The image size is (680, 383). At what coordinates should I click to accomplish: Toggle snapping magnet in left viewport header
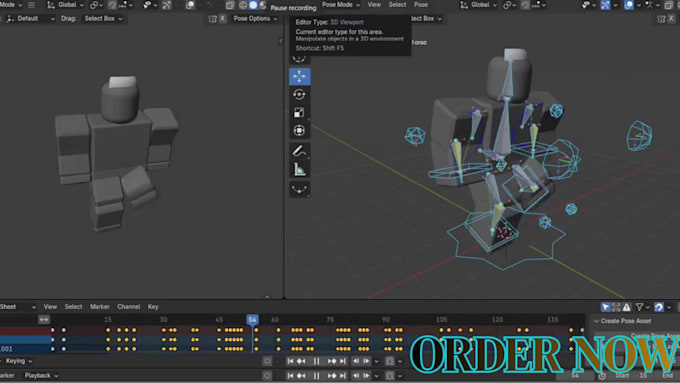point(112,5)
